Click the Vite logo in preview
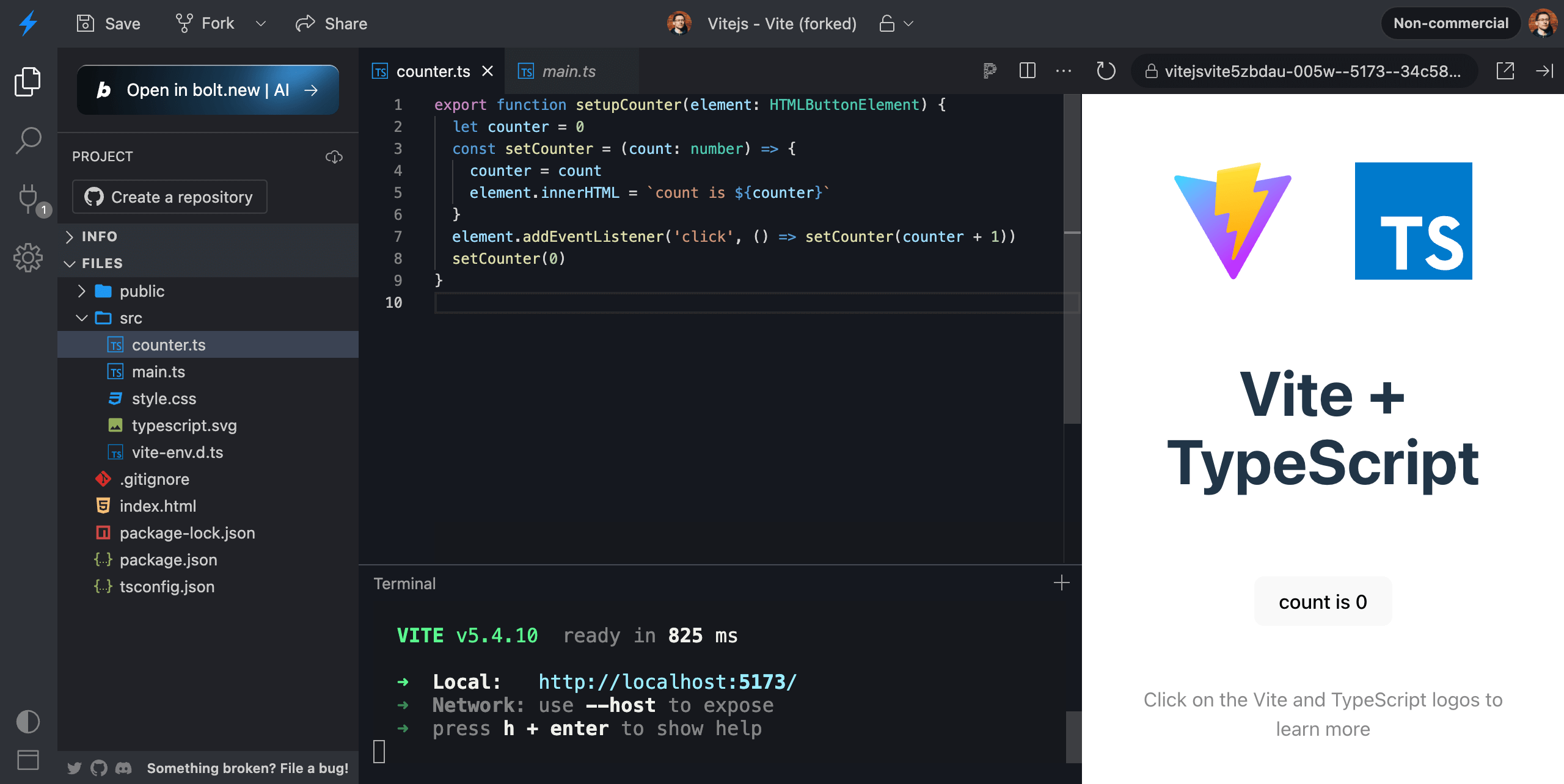 tap(1233, 220)
